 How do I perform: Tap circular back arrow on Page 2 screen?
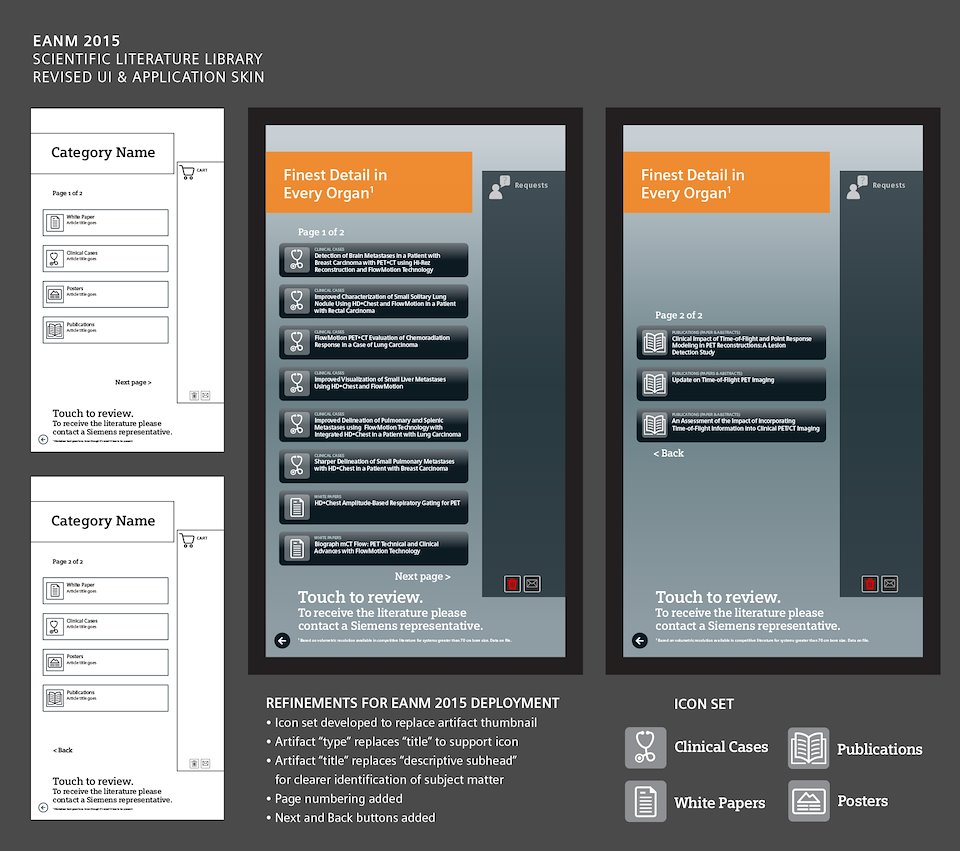tap(639, 640)
